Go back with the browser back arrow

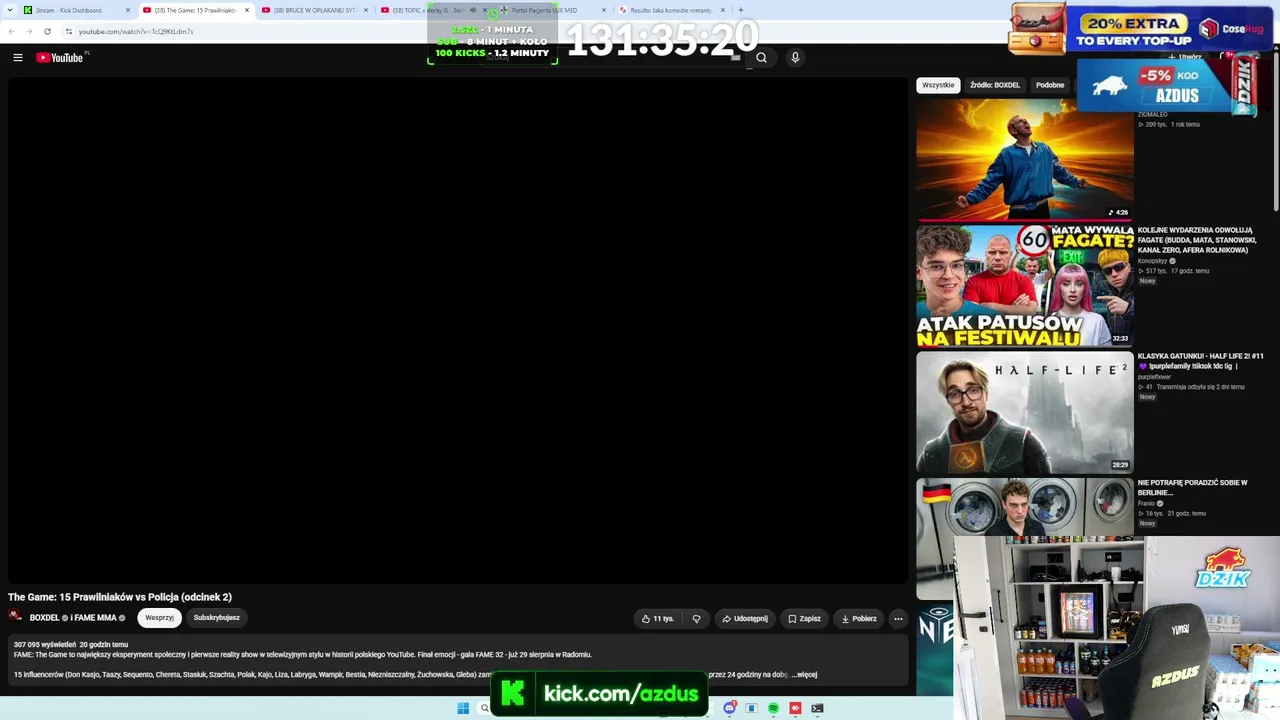(x=11, y=31)
